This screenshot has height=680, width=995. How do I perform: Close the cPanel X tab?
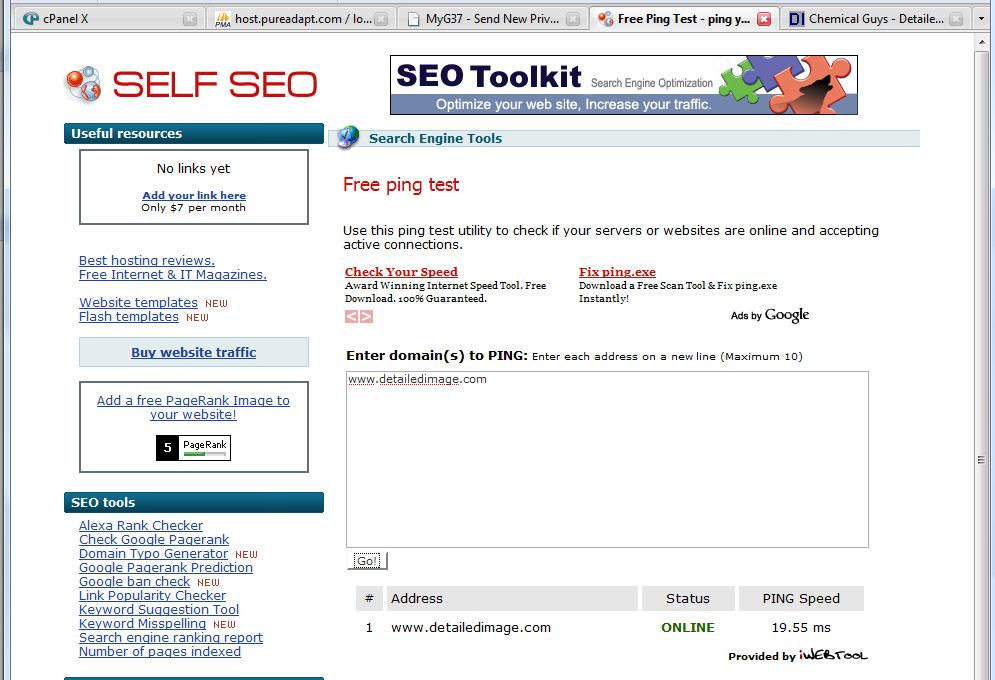tap(190, 19)
